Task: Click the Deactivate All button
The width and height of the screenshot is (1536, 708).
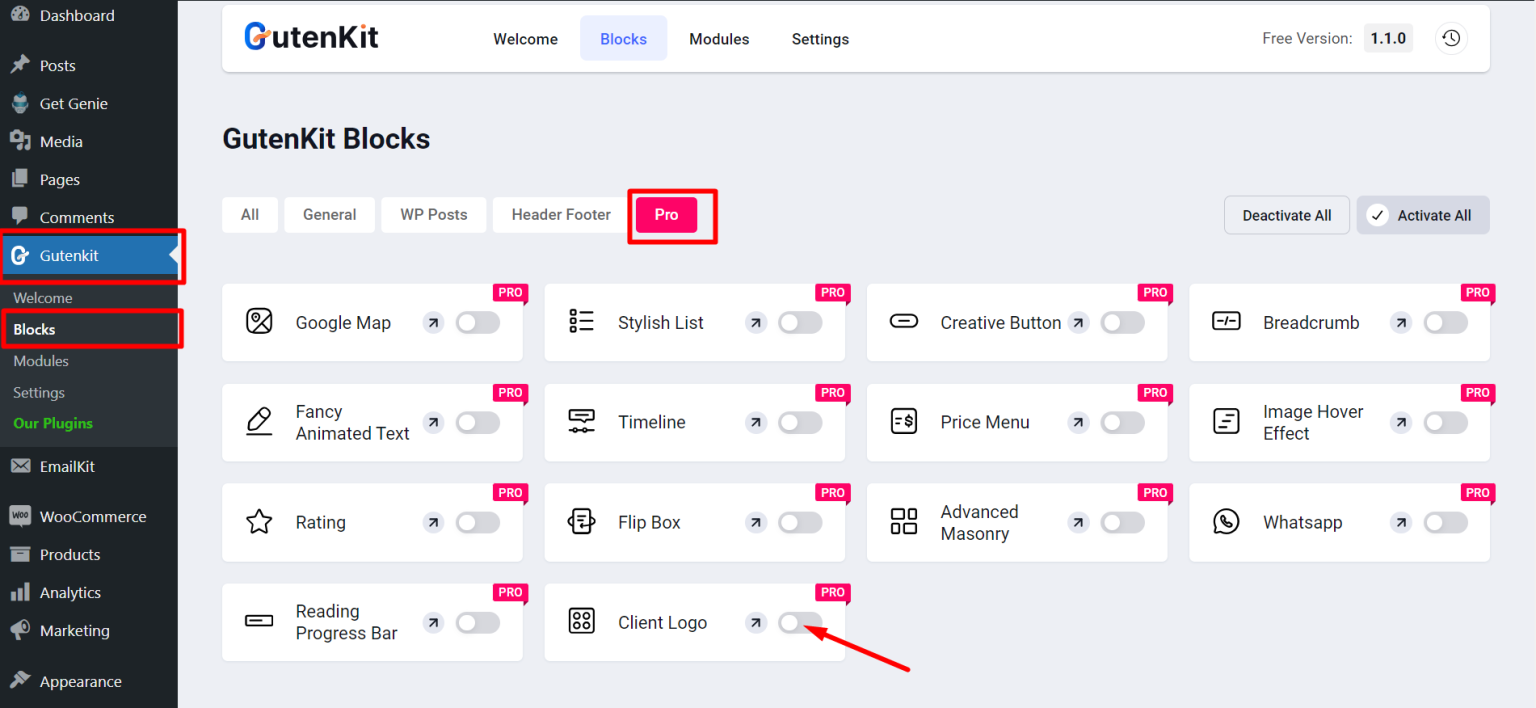Action: point(1286,216)
